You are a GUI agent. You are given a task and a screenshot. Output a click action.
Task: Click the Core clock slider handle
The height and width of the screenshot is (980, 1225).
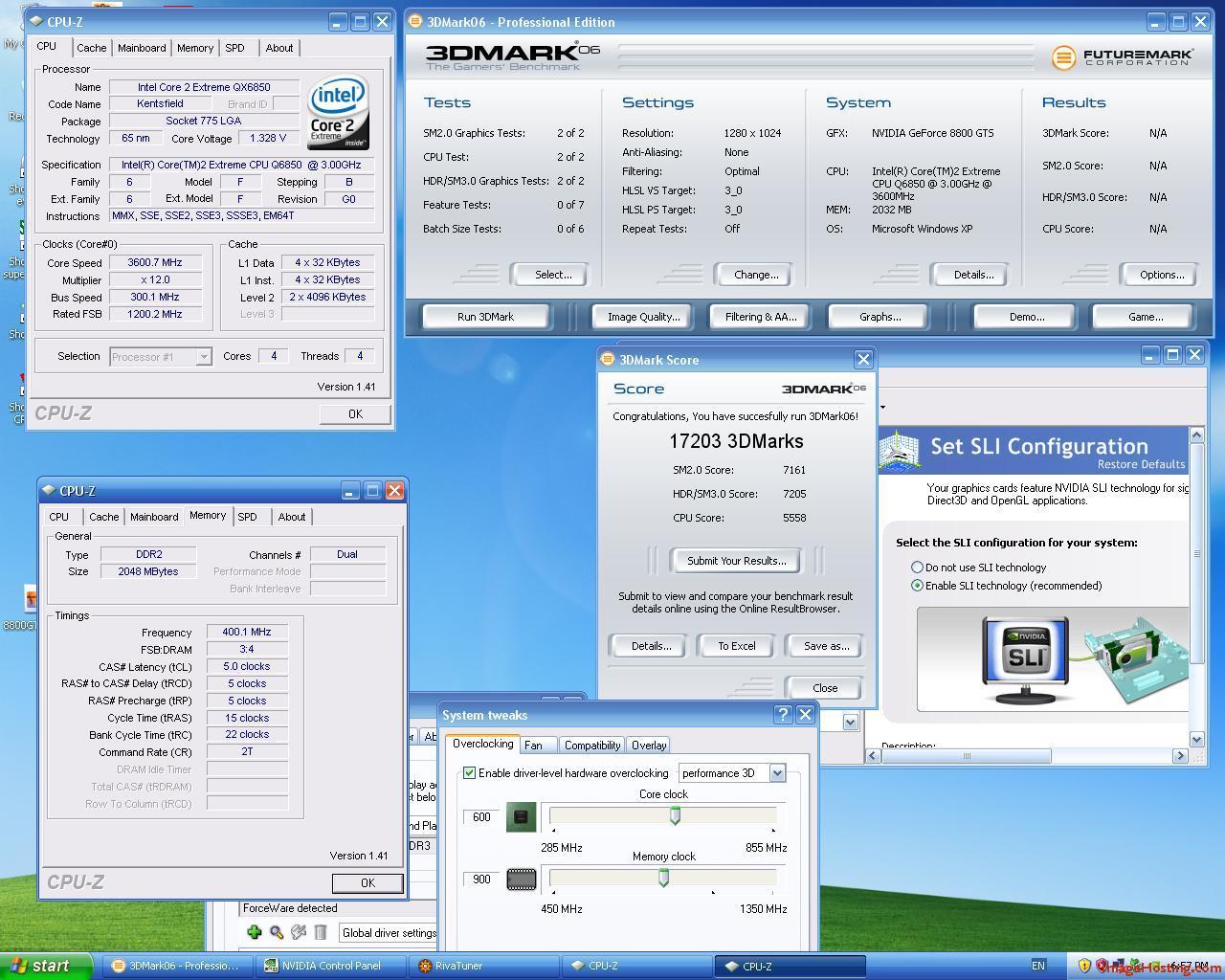(x=675, y=815)
